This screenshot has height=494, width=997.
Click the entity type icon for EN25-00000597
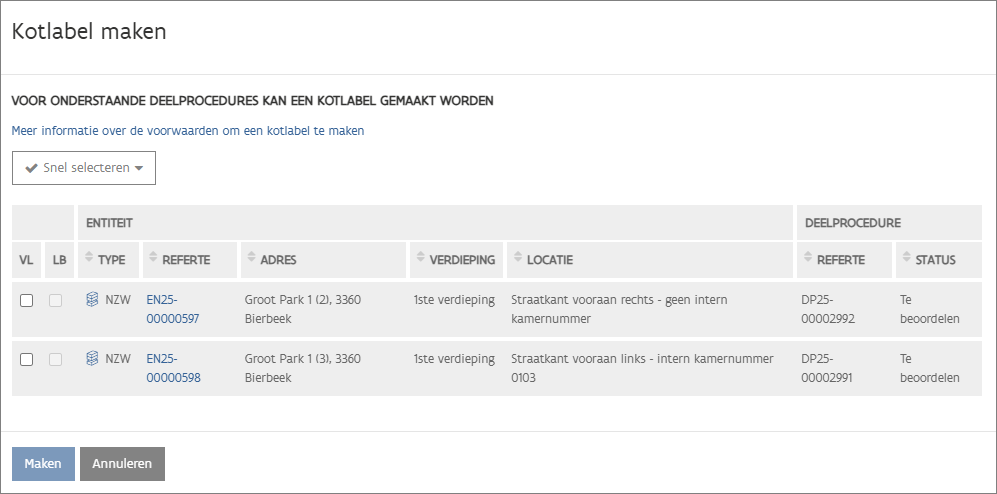point(92,300)
